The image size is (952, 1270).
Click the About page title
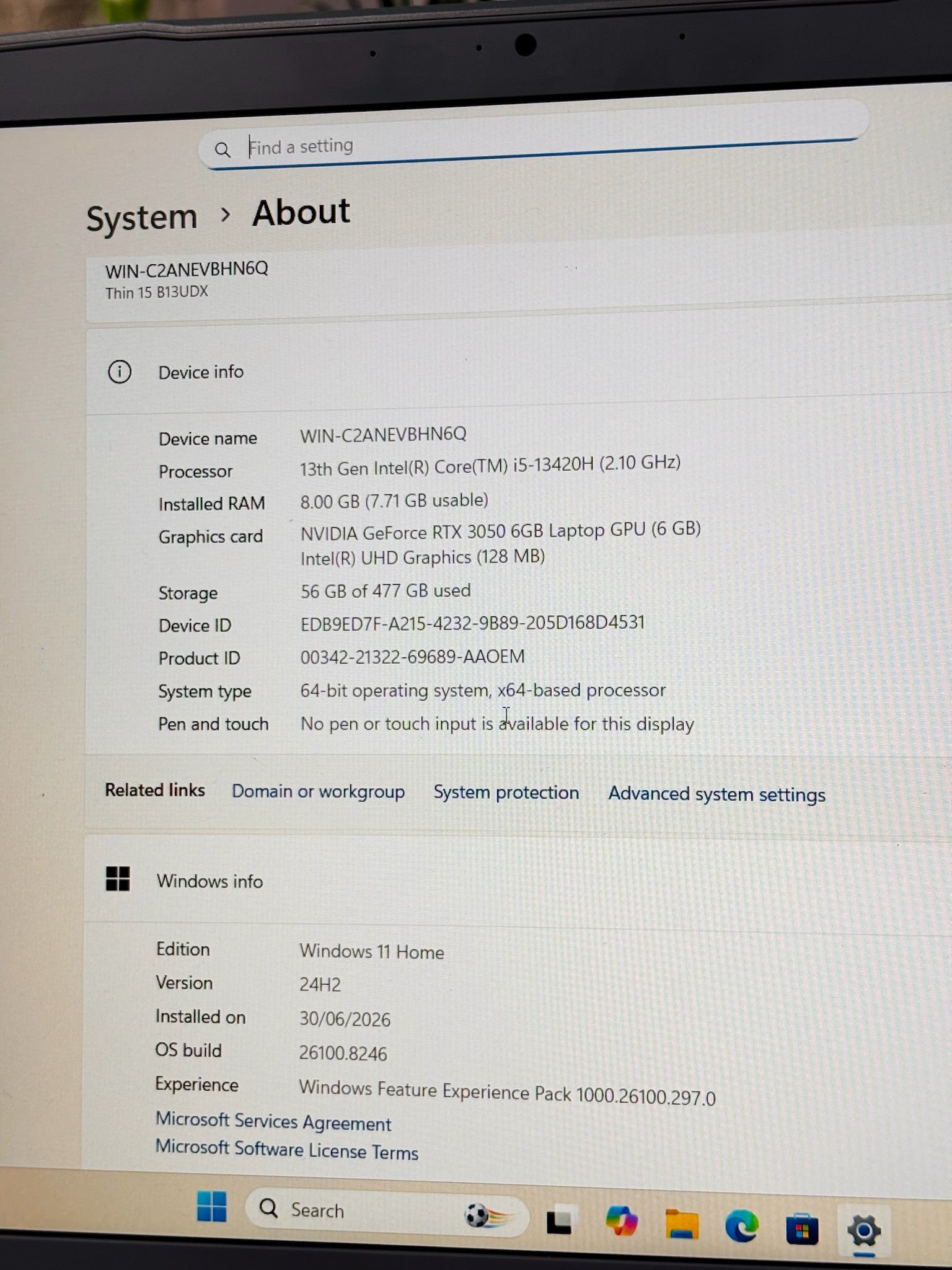[301, 212]
